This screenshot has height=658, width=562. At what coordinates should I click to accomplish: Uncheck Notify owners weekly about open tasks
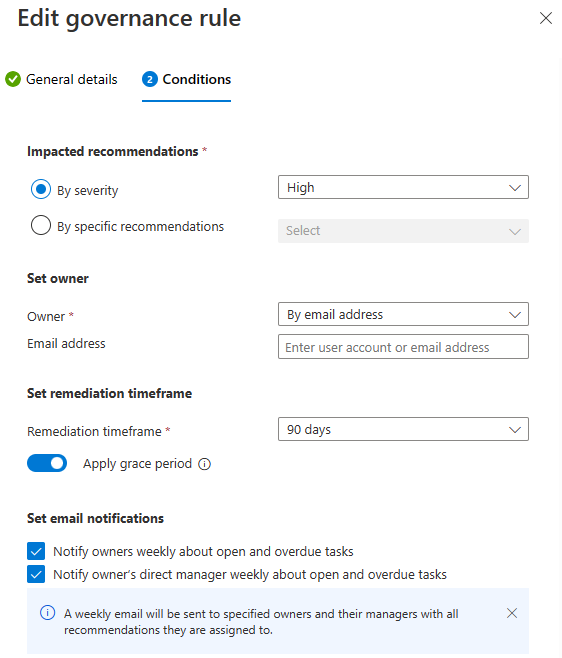[36, 551]
